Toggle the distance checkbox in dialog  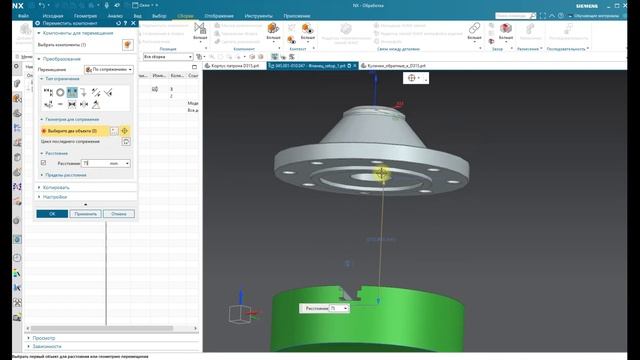pyautogui.click(x=43, y=163)
